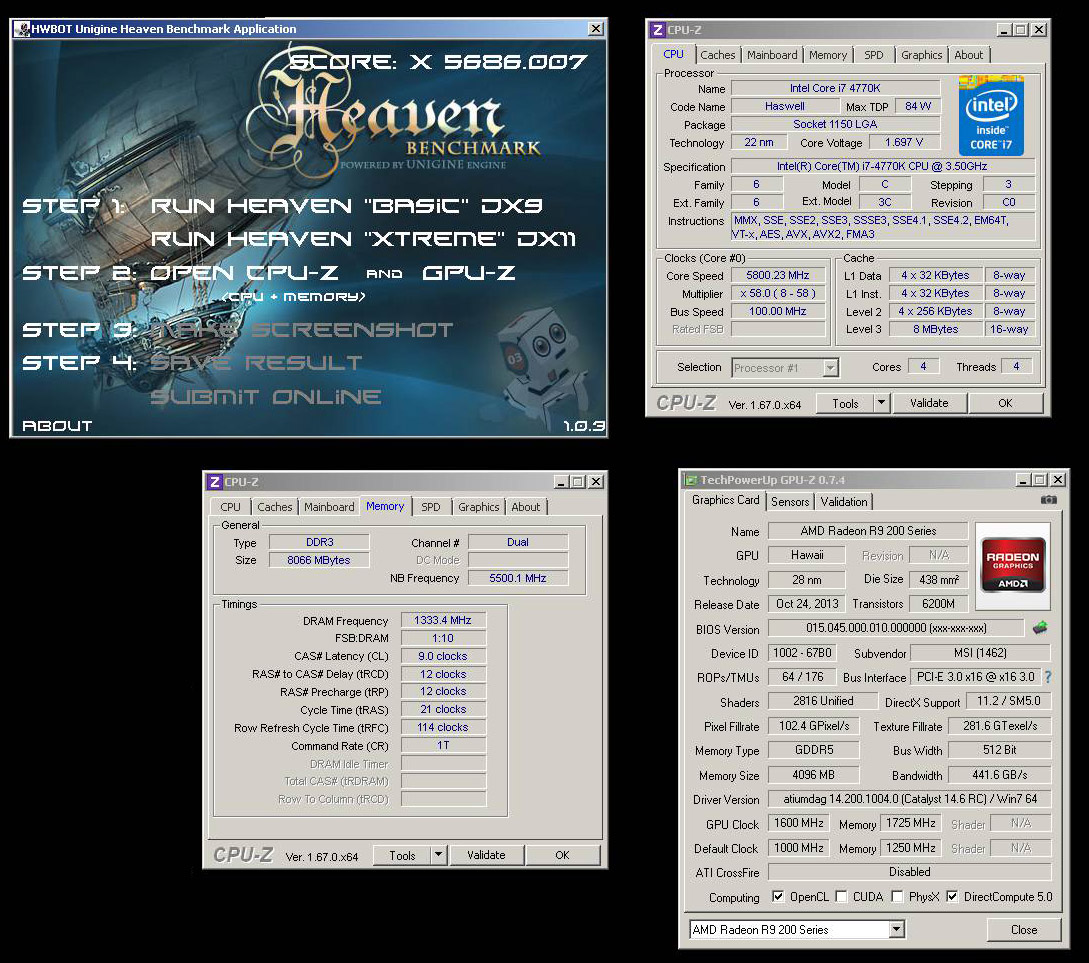Toggle the DirectCompute 5.0 checkbox
Image resolution: width=1089 pixels, height=963 pixels.
coord(952,896)
